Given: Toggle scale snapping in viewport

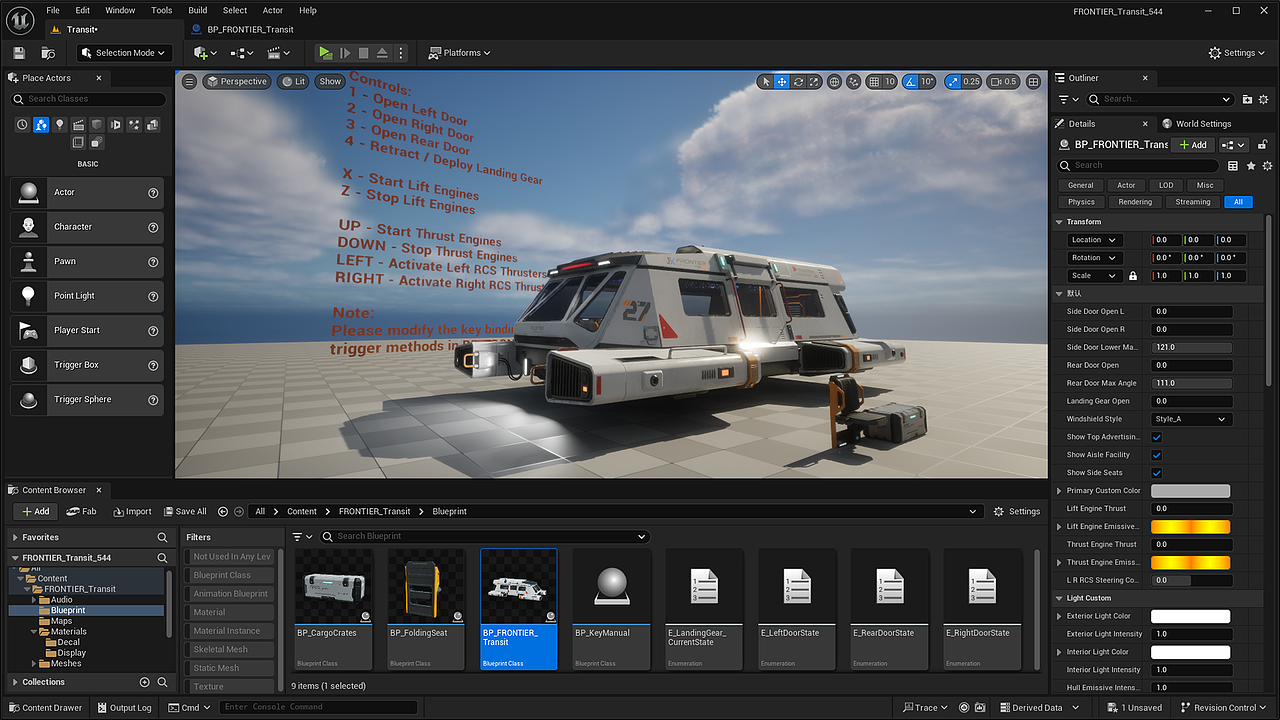Looking at the screenshot, I should click(x=953, y=82).
